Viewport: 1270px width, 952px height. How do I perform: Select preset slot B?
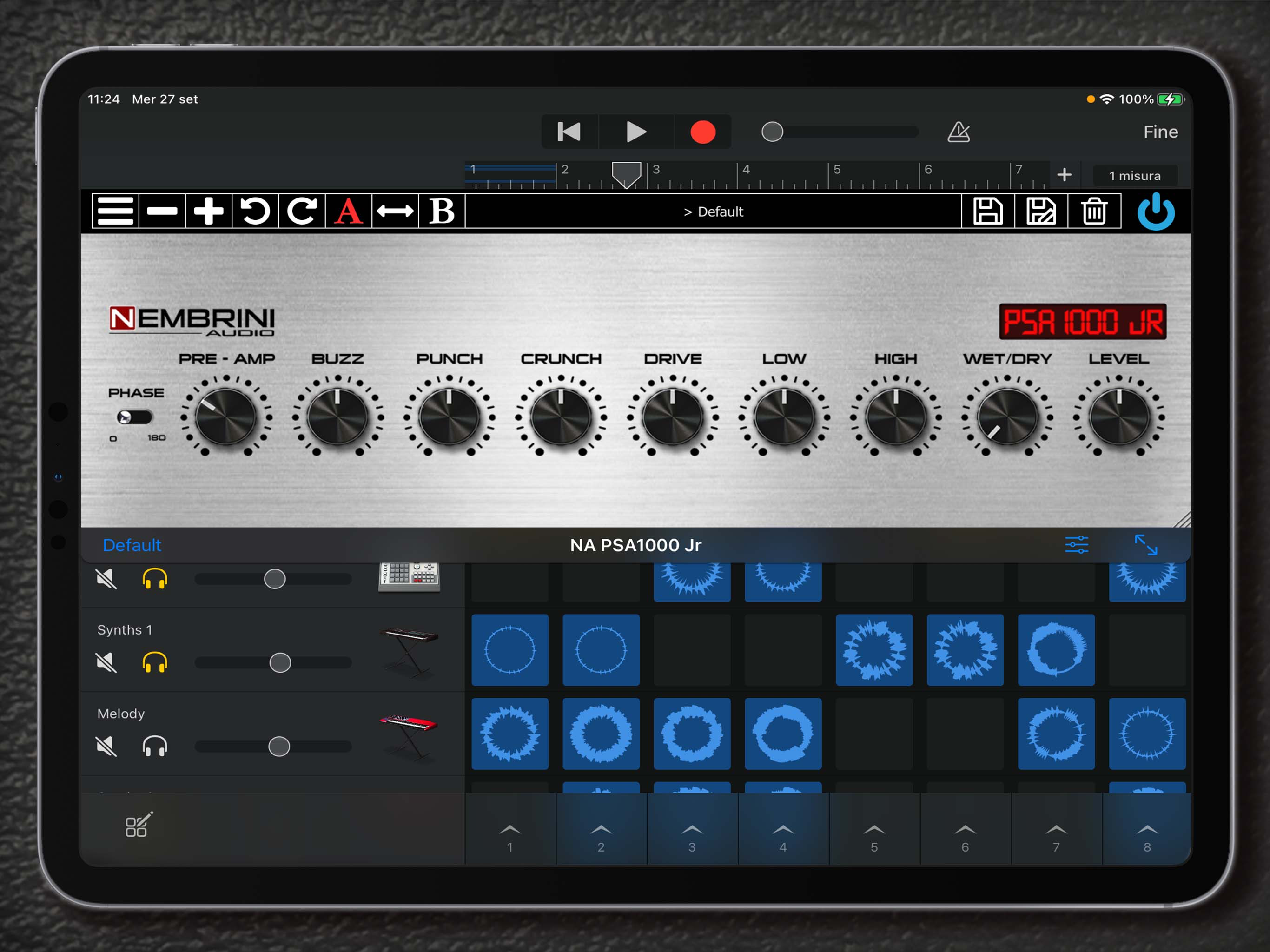coord(442,212)
